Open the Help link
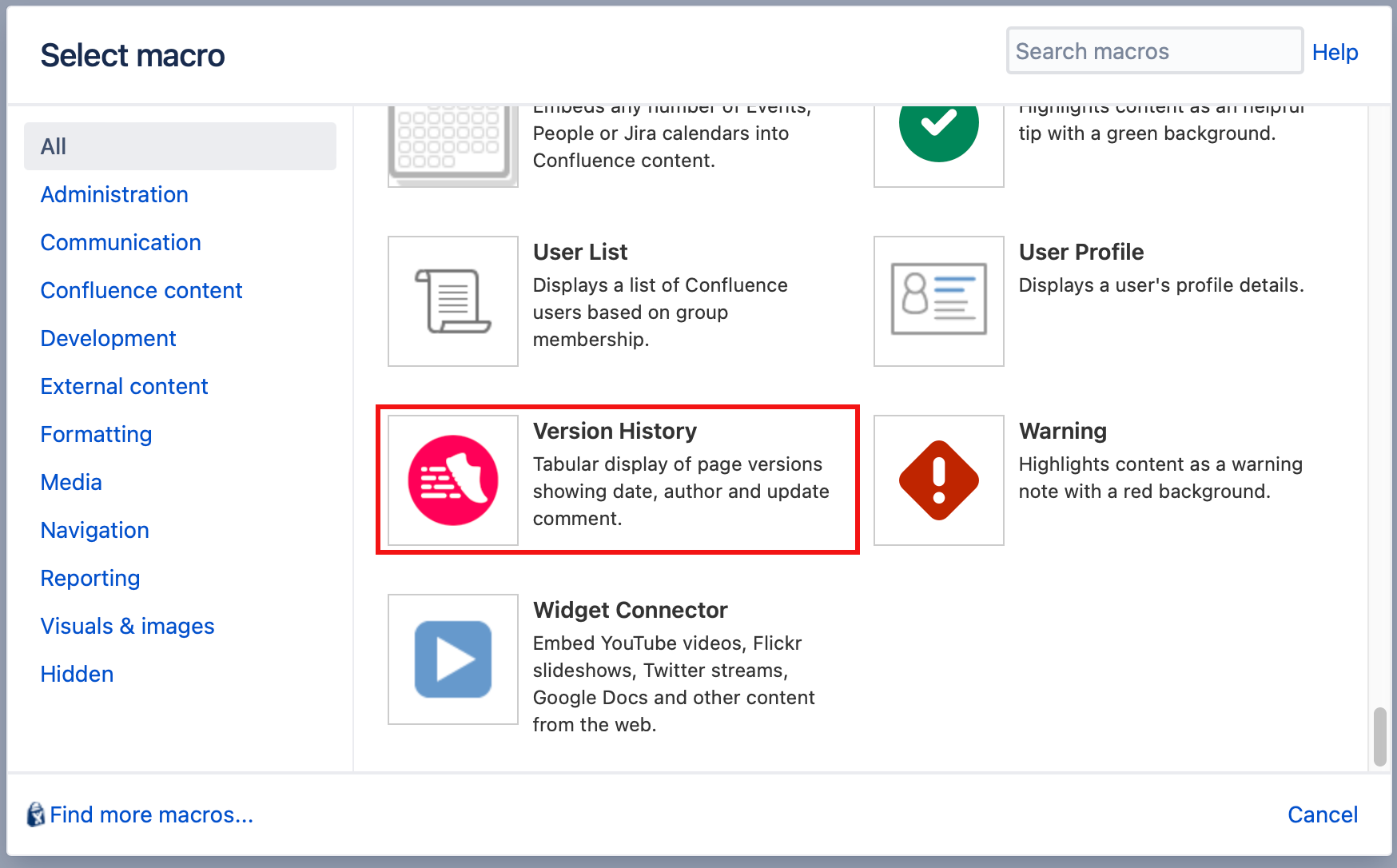 click(1335, 52)
